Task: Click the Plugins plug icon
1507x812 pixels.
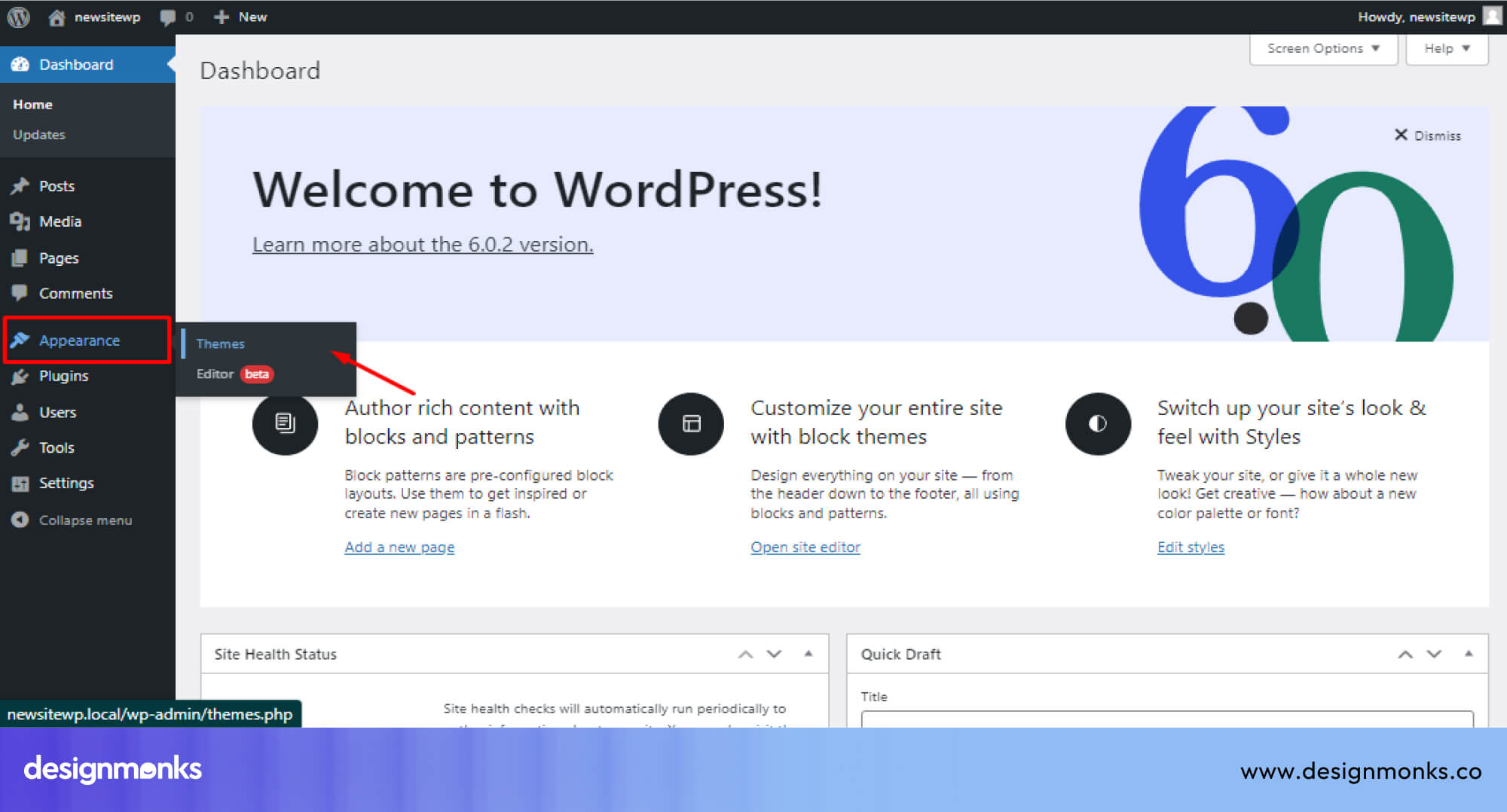Action: pos(20,376)
